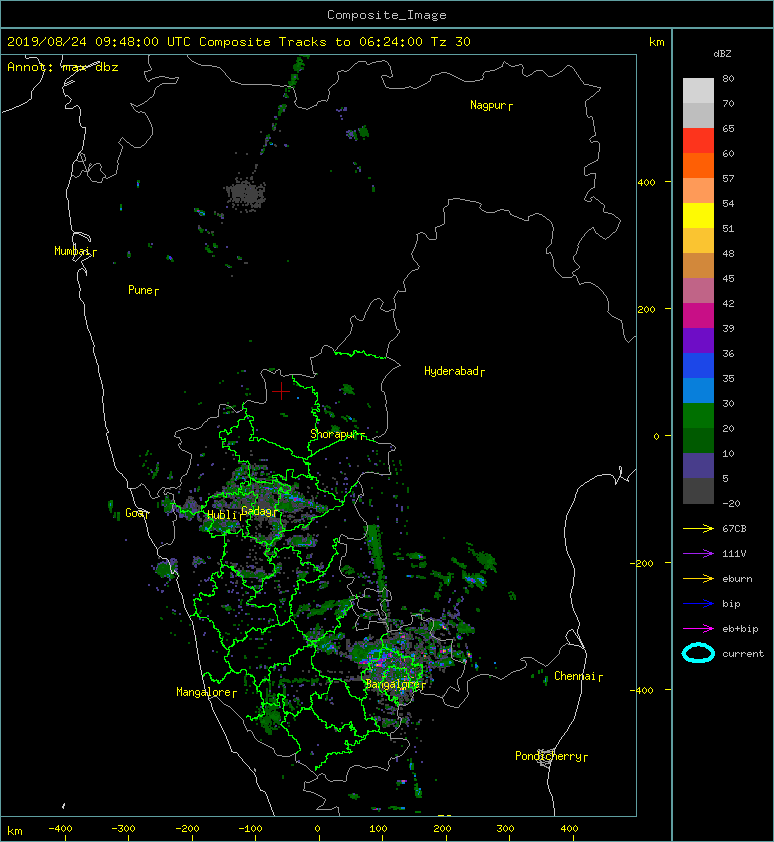
Task: Click the 'Annot: max dbz' annotation text
Action: [63, 67]
